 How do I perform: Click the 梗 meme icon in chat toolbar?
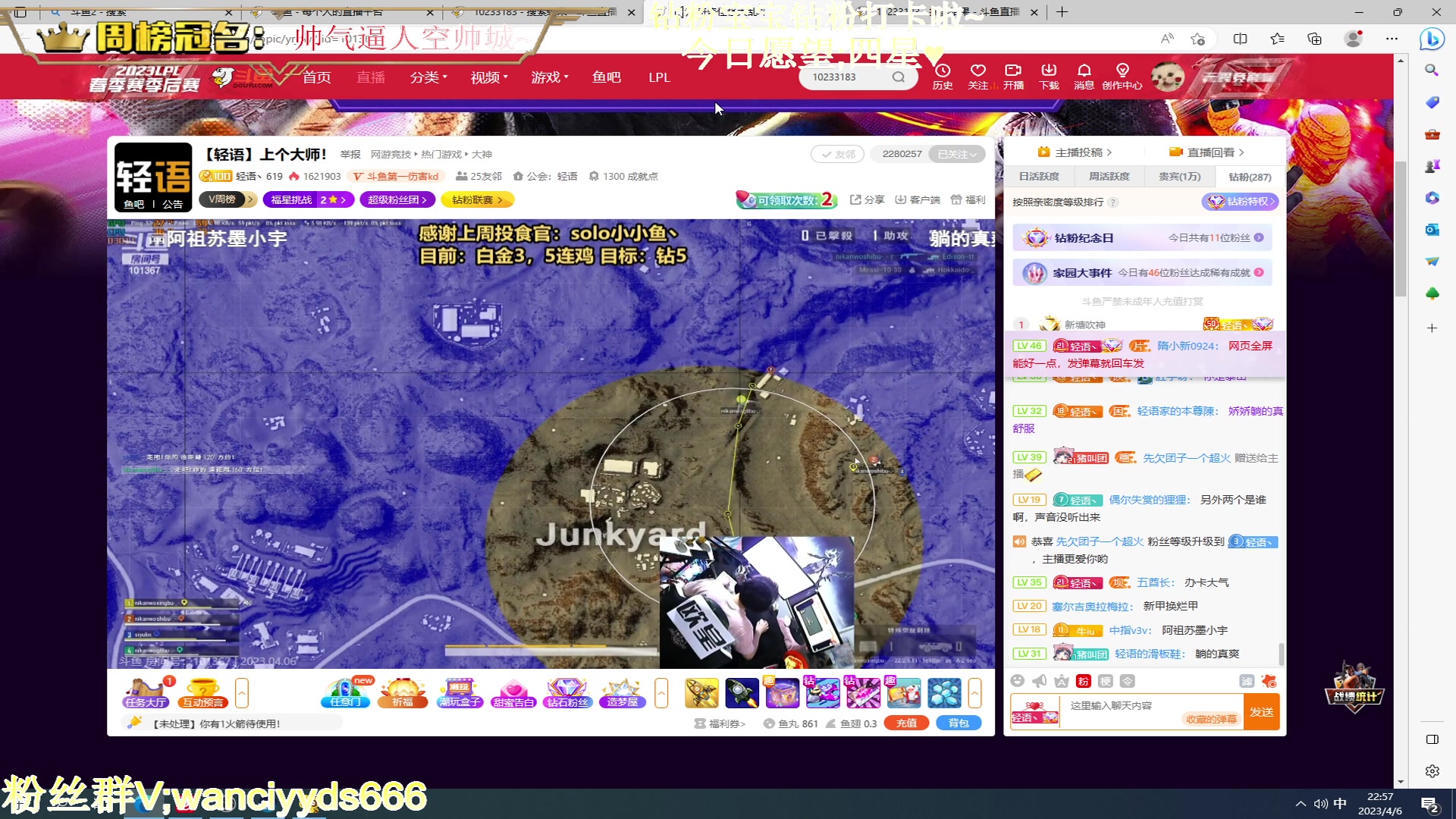[1106, 681]
